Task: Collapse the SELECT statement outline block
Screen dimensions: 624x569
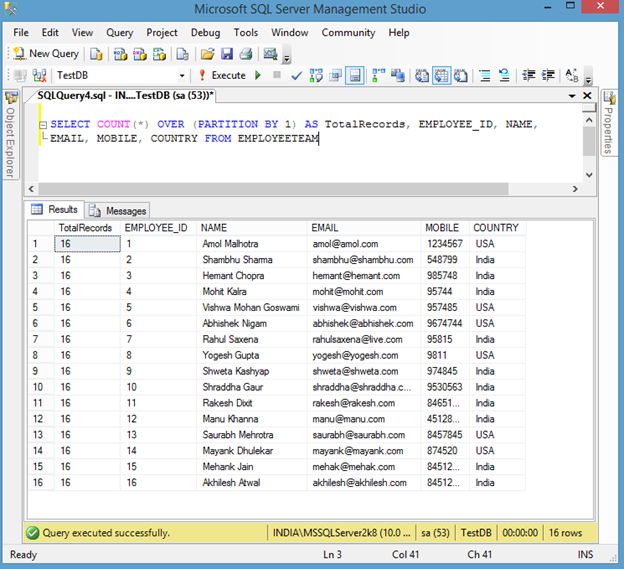Action: tap(43, 125)
